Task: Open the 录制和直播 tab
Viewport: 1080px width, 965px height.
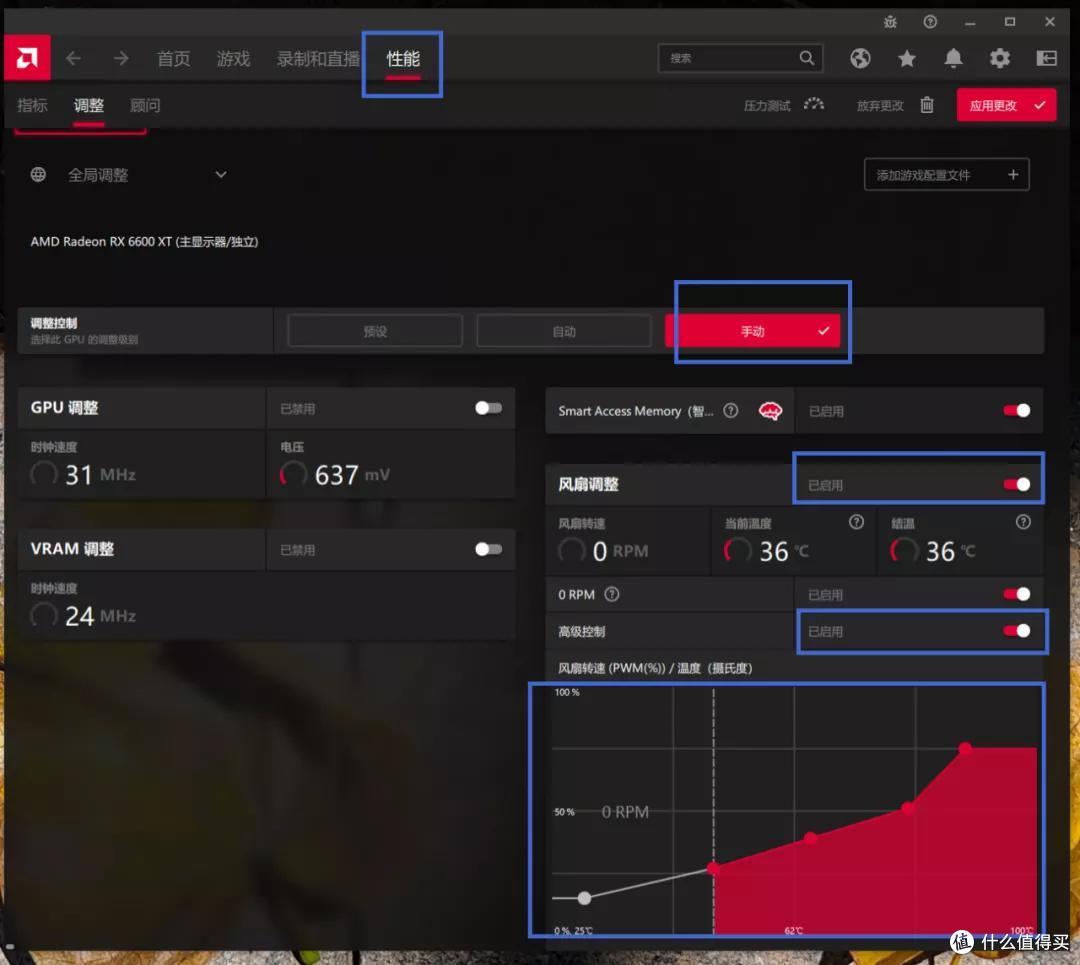Action: tap(318, 59)
